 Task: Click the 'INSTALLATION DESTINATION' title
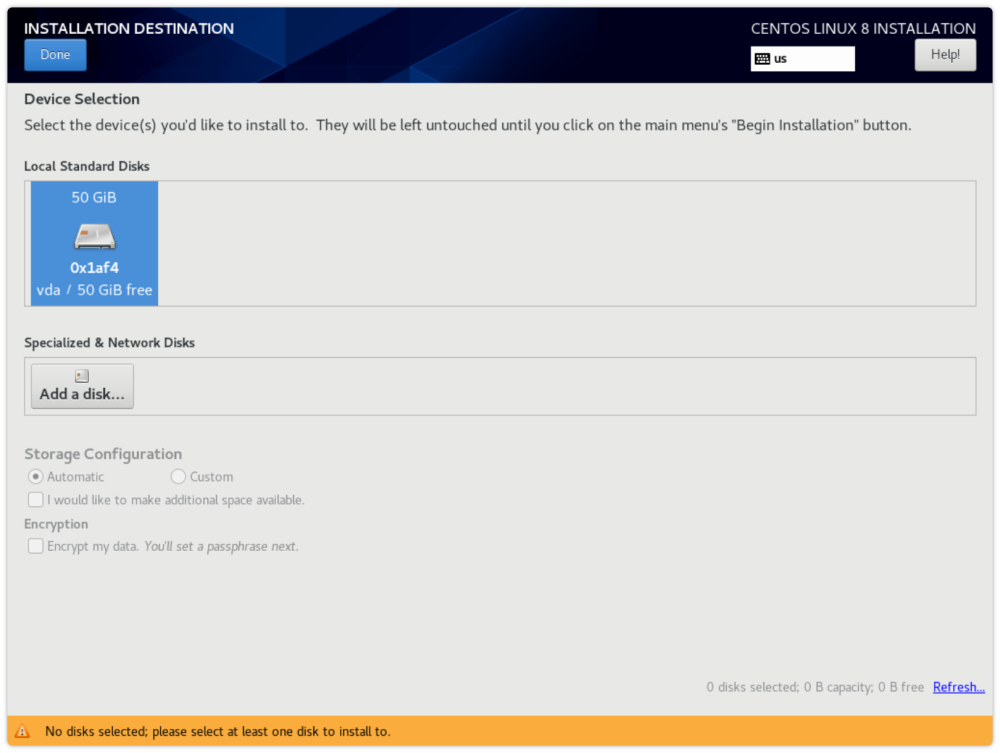tap(129, 29)
